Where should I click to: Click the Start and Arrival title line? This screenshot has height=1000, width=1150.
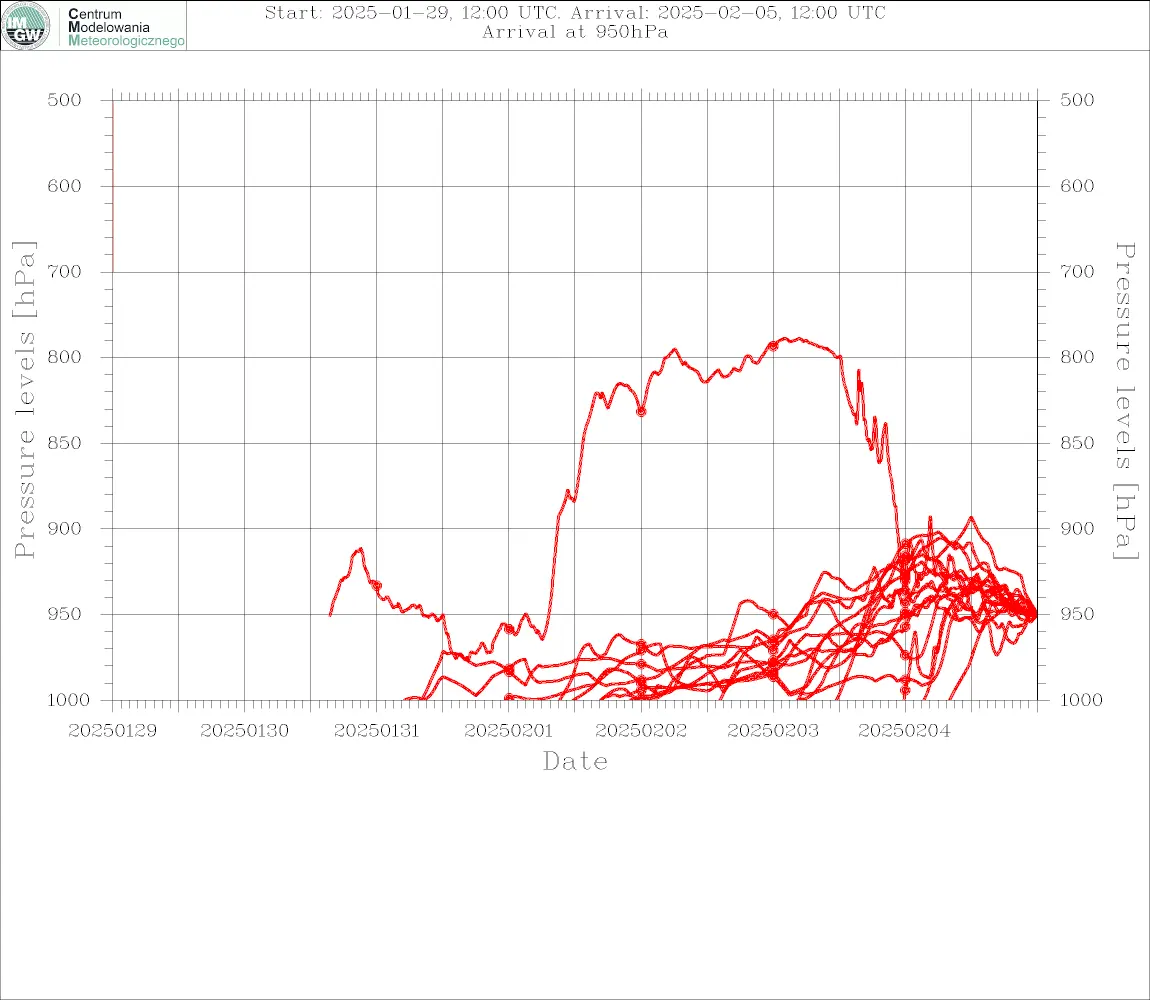coord(575,12)
